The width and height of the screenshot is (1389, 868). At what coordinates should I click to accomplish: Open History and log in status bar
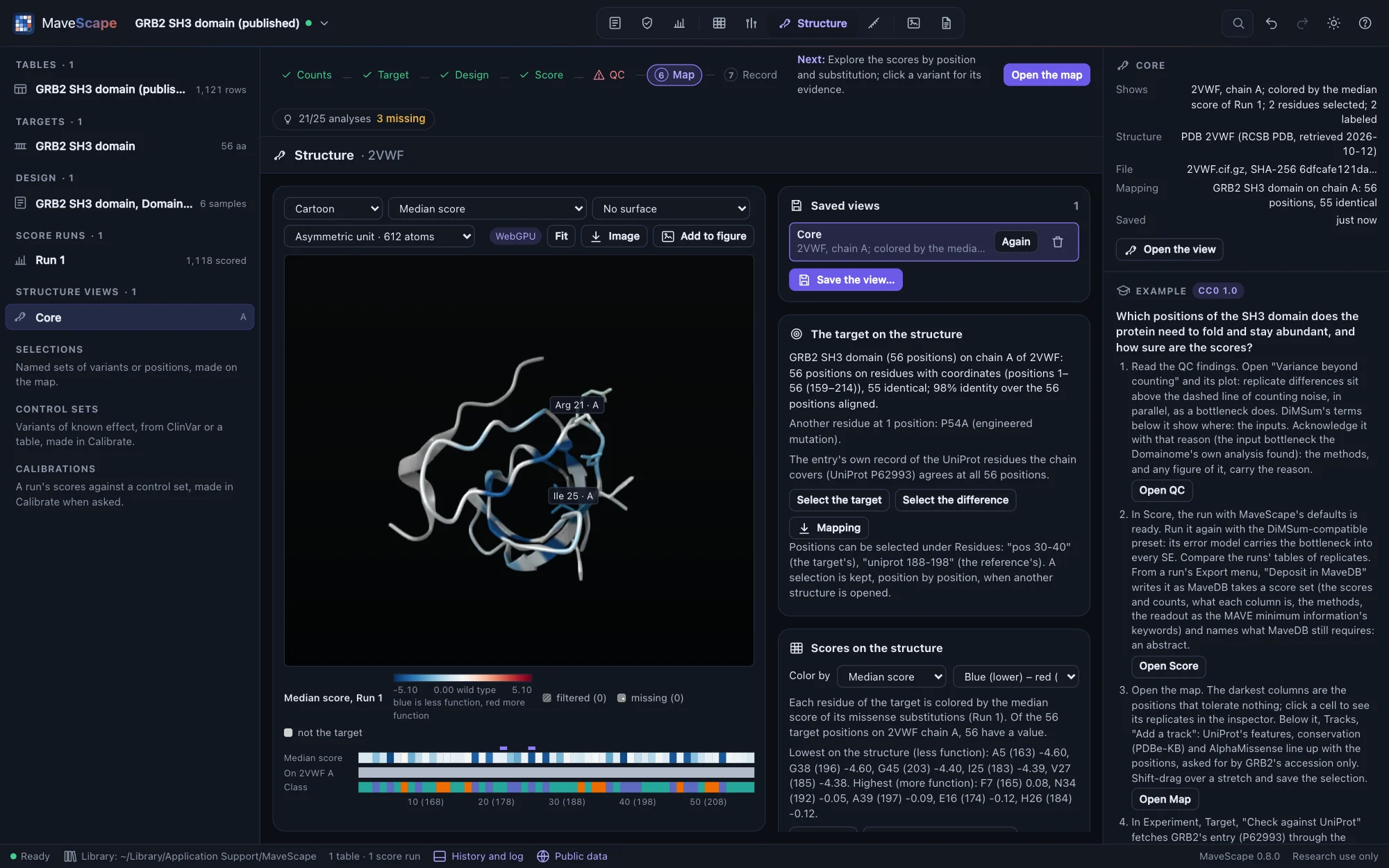(479, 856)
